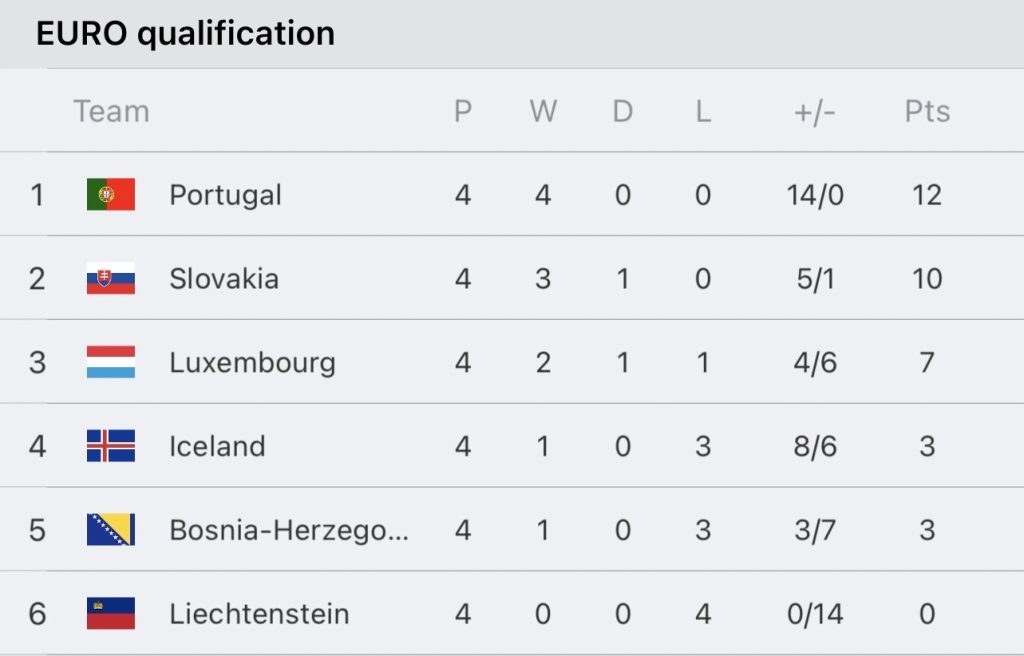
Task: Click Liechtenstein's 0/14 goal record
Action: [815, 614]
